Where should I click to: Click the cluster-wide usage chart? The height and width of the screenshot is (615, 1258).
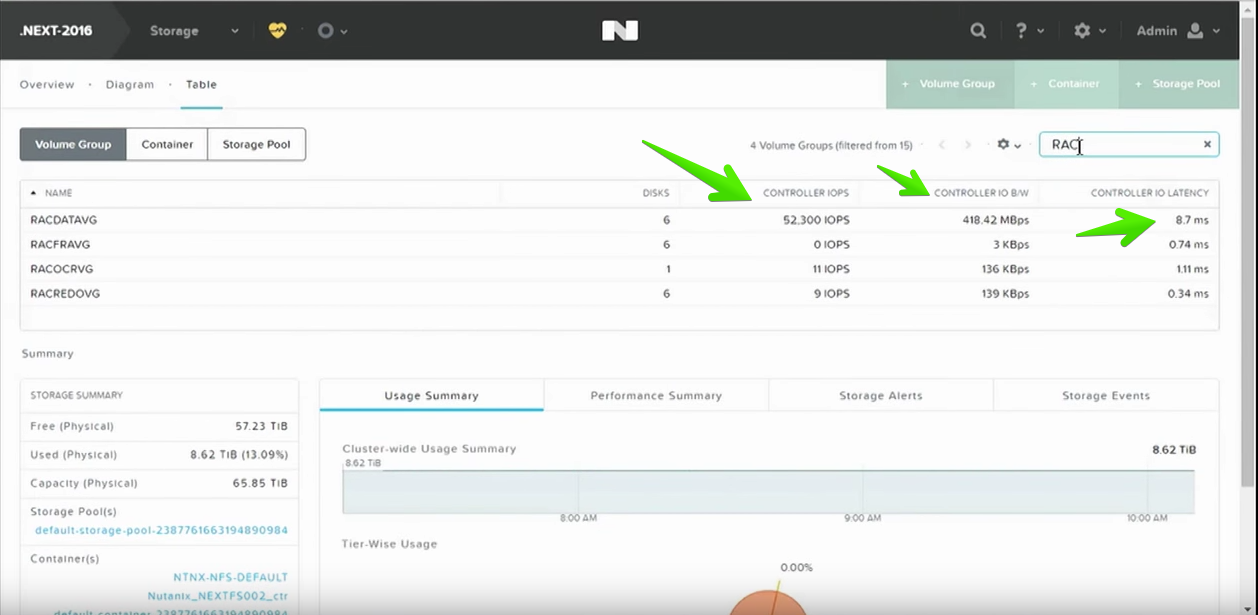(x=768, y=491)
